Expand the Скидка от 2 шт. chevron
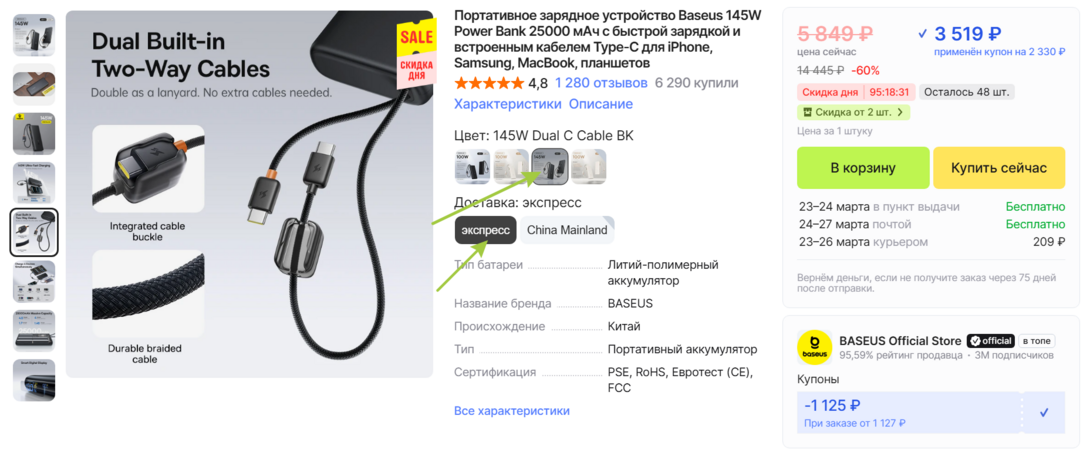Image resolution: width=1090 pixels, height=463 pixels. 900,112
